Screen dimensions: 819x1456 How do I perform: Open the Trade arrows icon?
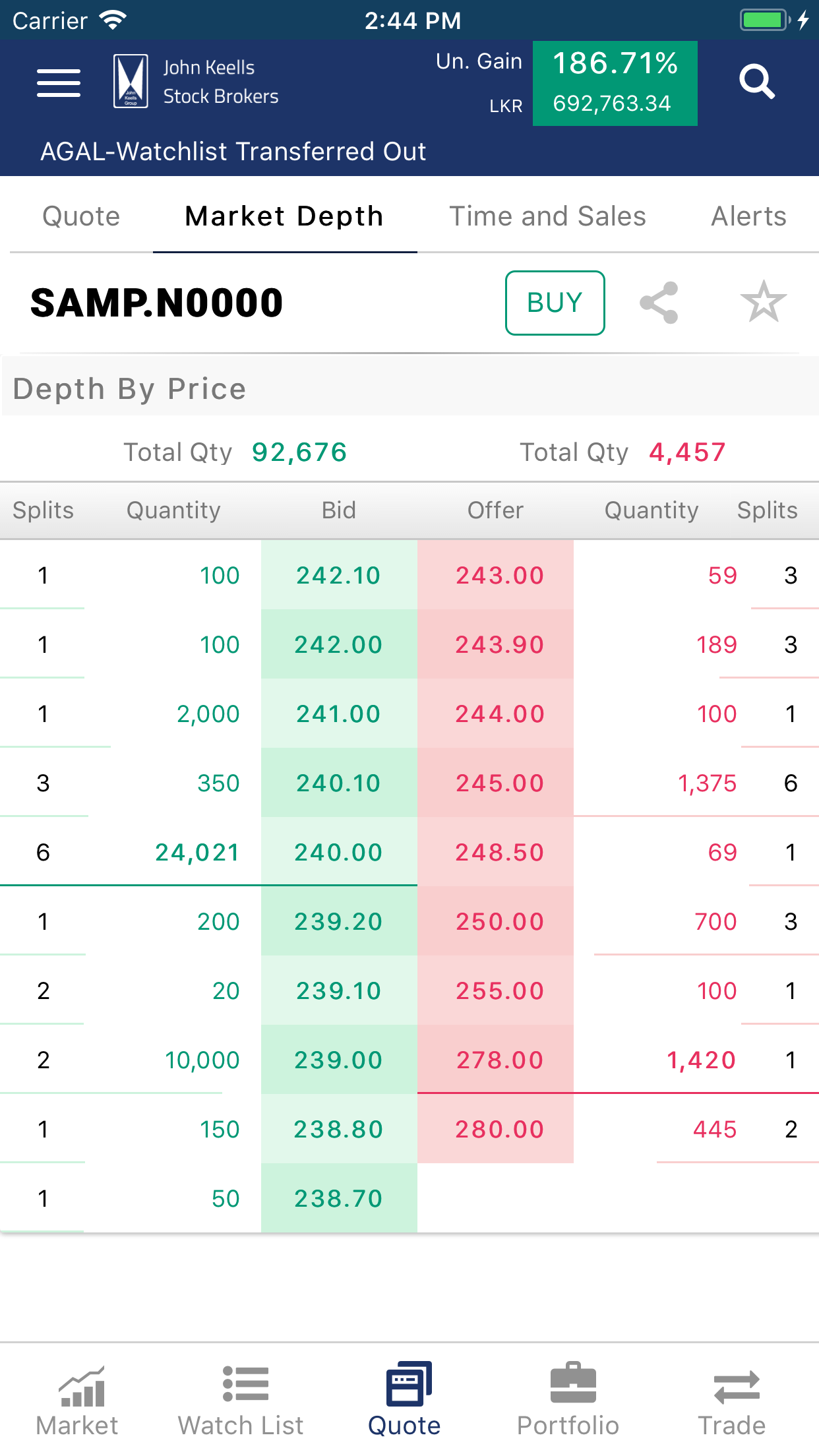tap(737, 1387)
